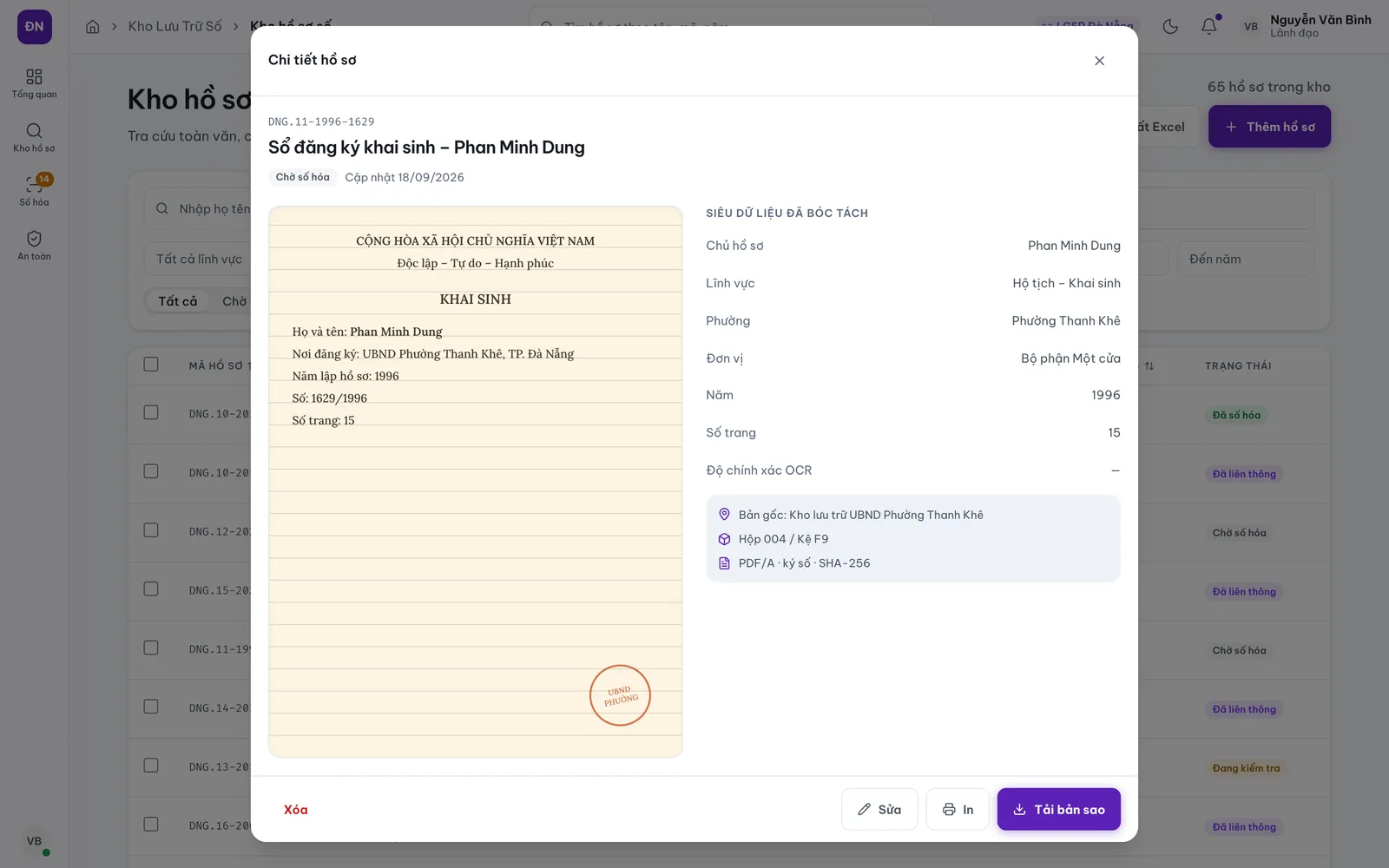
Task: Click record code DNG.11-1996-1629
Action: coord(321,122)
